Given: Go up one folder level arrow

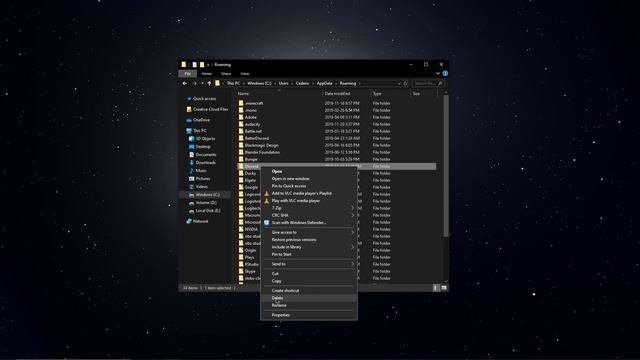Looking at the screenshot, I should pyautogui.click(x=209, y=83).
